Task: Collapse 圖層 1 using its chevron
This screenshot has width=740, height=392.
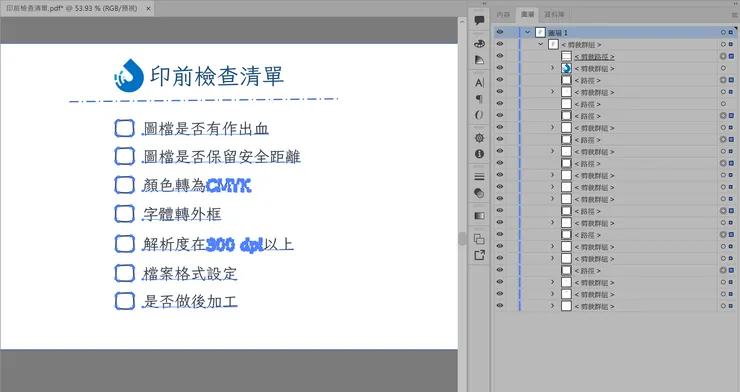Action: click(x=528, y=33)
